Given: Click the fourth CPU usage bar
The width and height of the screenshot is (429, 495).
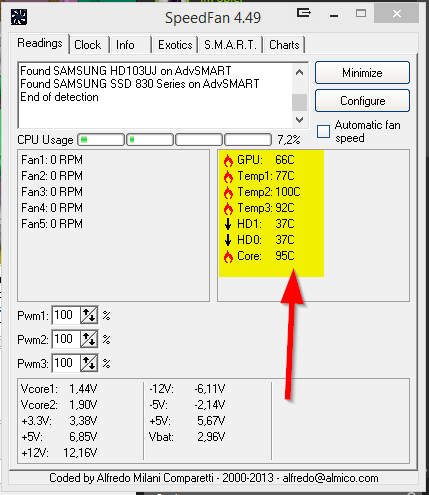Looking at the screenshot, I should [248, 140].
